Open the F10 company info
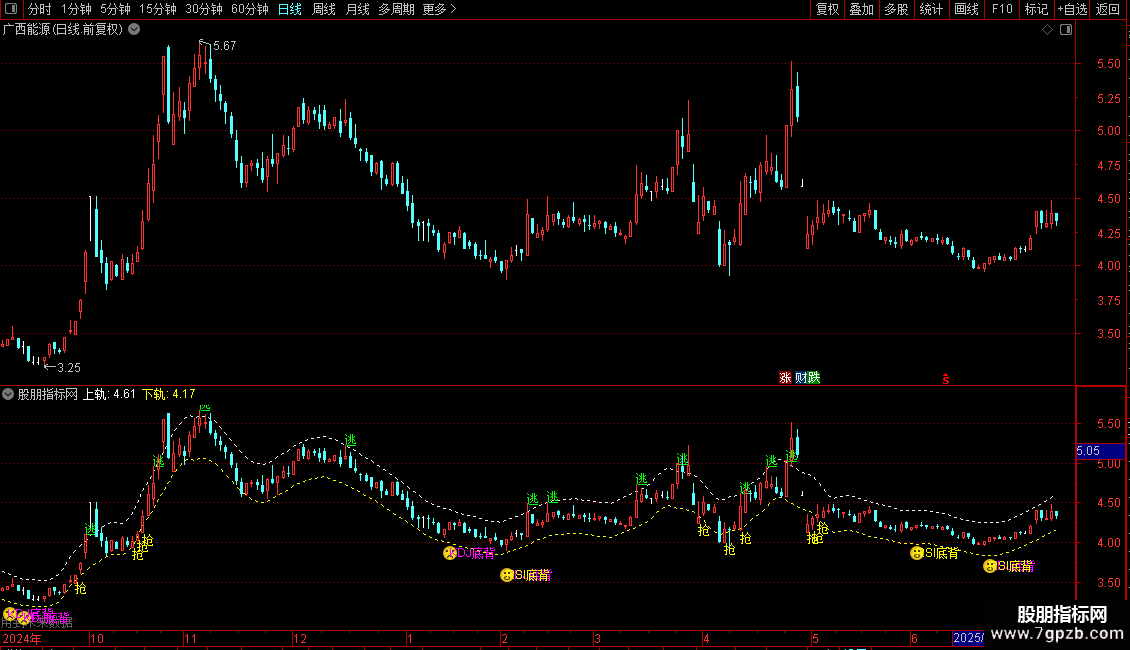This screenshot has width=1130, height=650. [x=1002, y=9]
